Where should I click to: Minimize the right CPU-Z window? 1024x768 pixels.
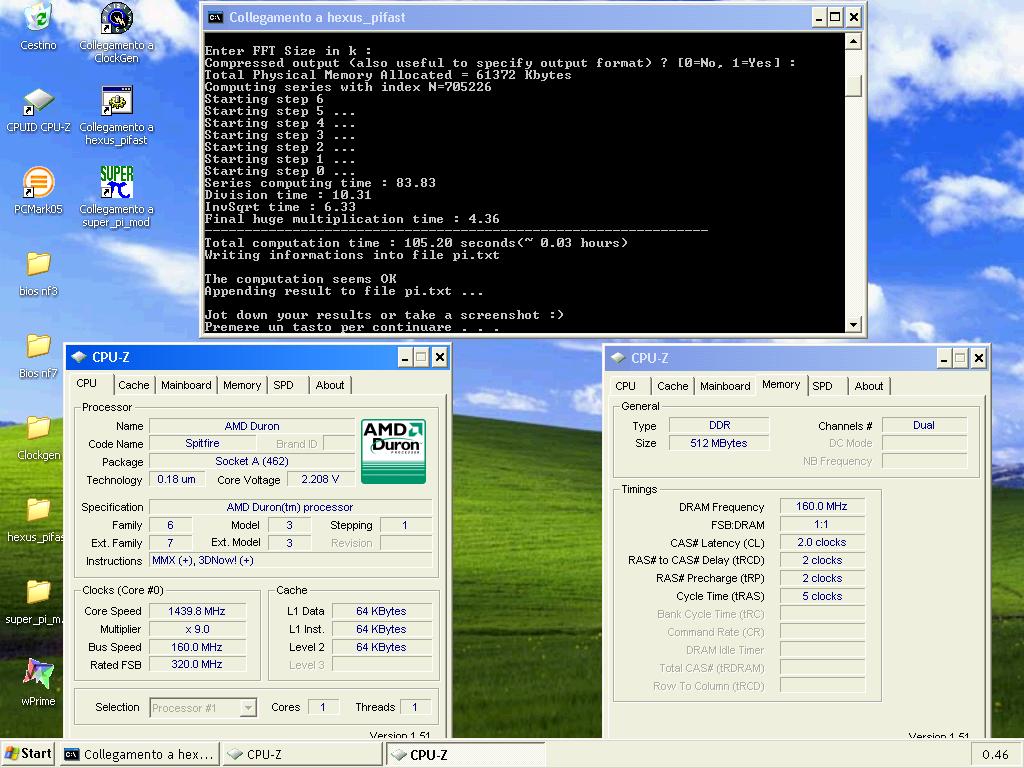click(944, 358)
